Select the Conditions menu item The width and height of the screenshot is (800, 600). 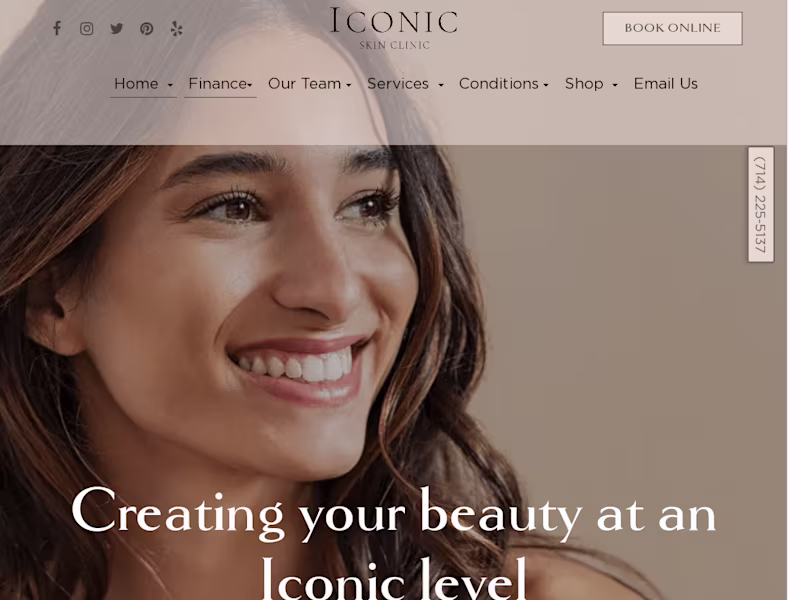click(x=498, y=84)
